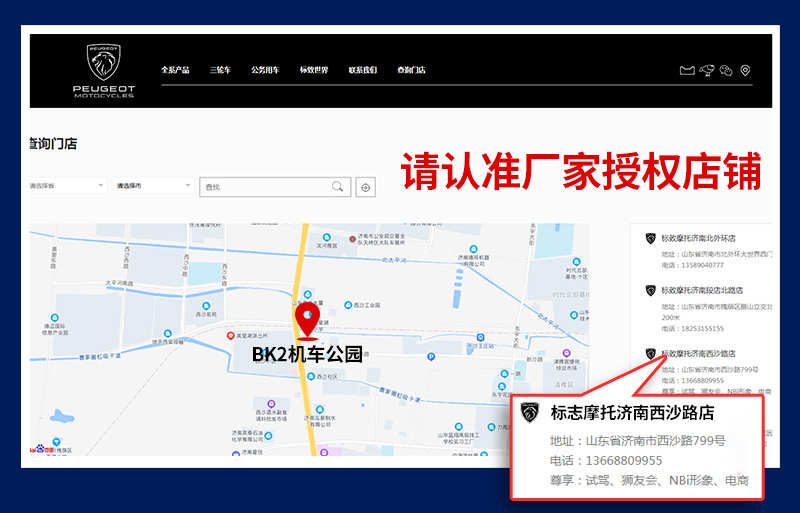Expand the 请选择市 city dropdown
800x513 pixels.
point(153,186)
